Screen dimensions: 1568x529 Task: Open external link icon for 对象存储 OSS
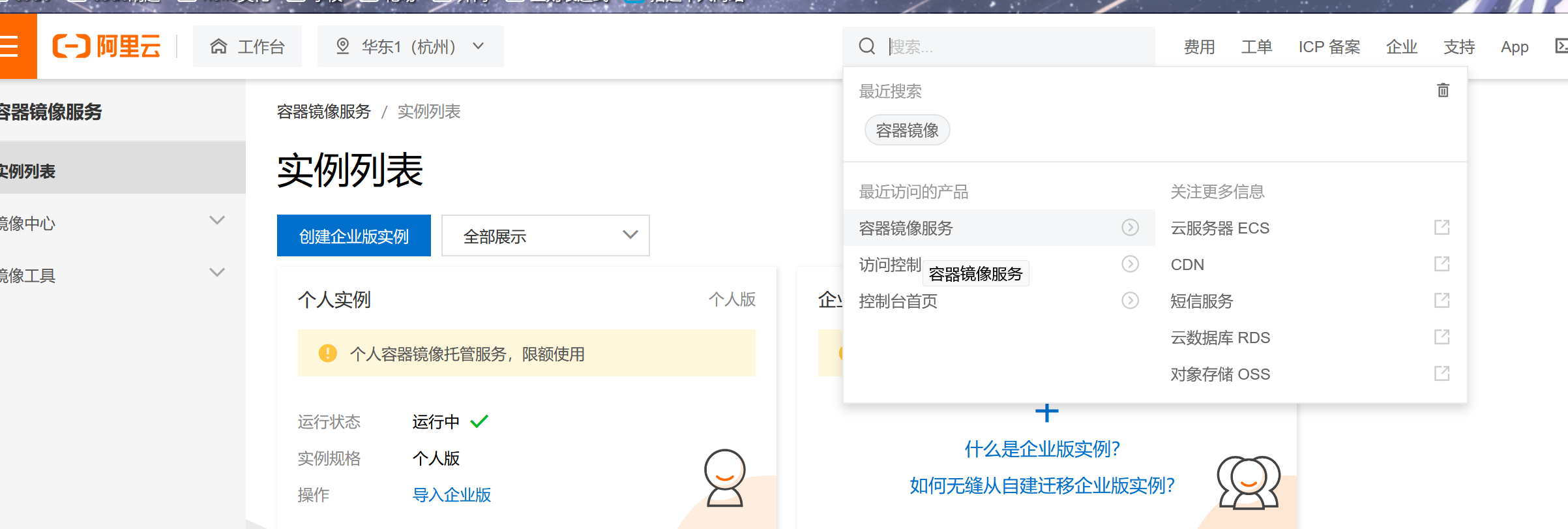(x=1442, y=373)
